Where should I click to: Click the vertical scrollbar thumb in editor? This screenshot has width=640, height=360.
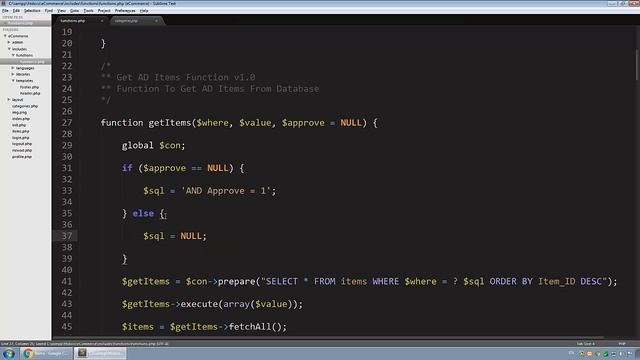tap(637, 64)
